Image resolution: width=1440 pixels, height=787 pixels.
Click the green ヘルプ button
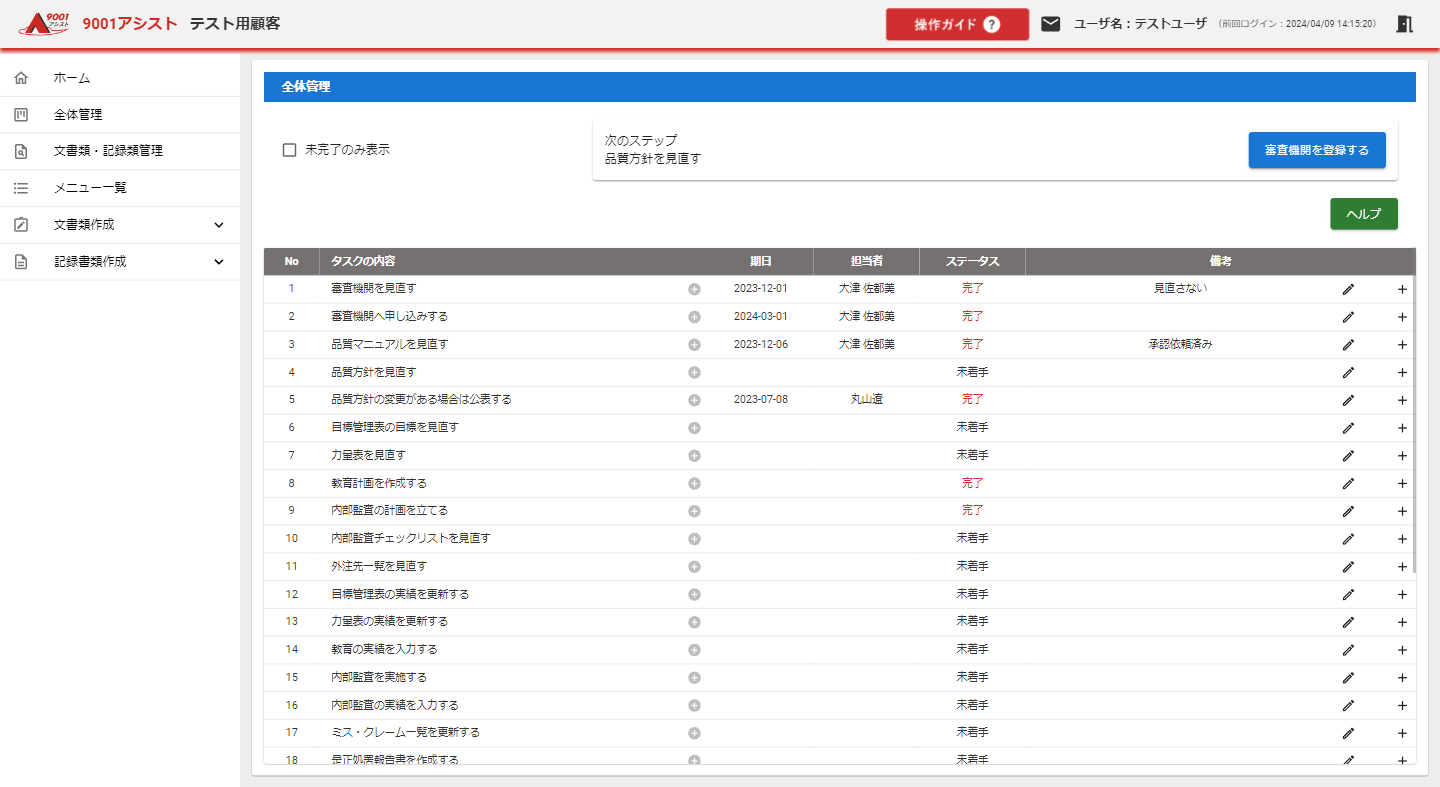[x=1363, y=213]
